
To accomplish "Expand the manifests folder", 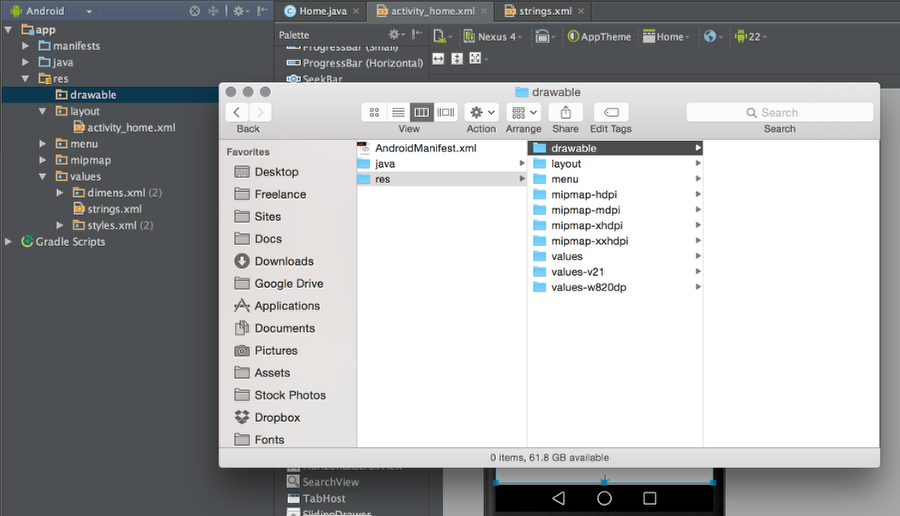I will tap(25, 45).
